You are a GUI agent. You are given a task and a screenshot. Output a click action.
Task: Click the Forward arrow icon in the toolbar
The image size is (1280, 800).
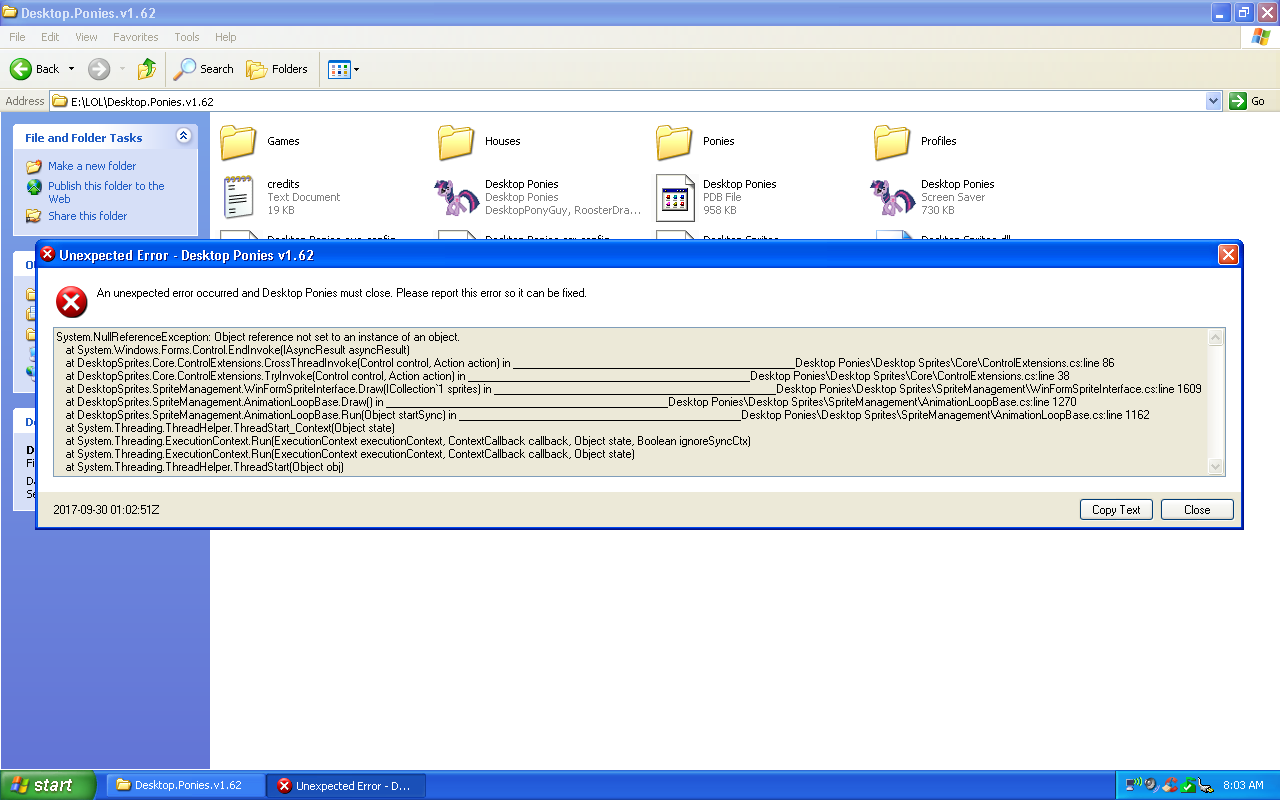tap(99, 69)
